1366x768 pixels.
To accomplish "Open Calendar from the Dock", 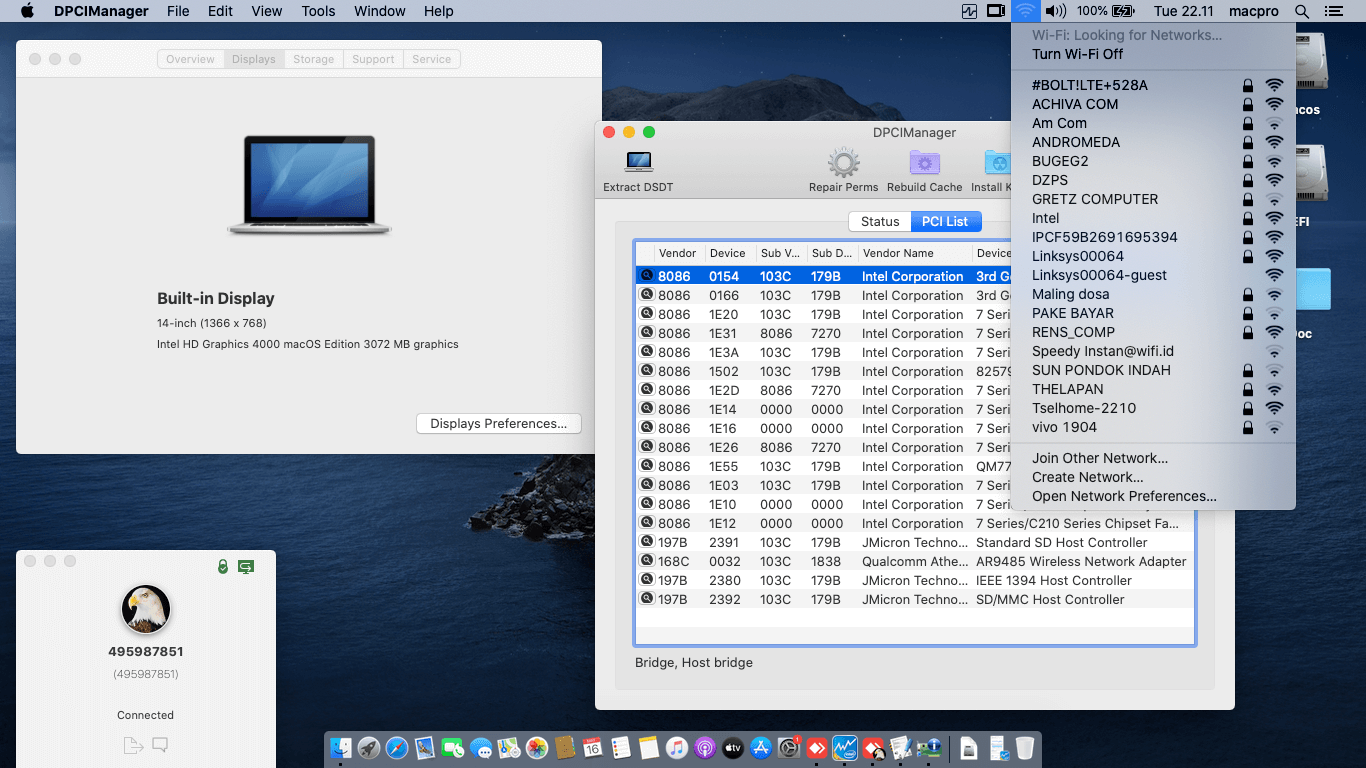I will coord(592,747).
